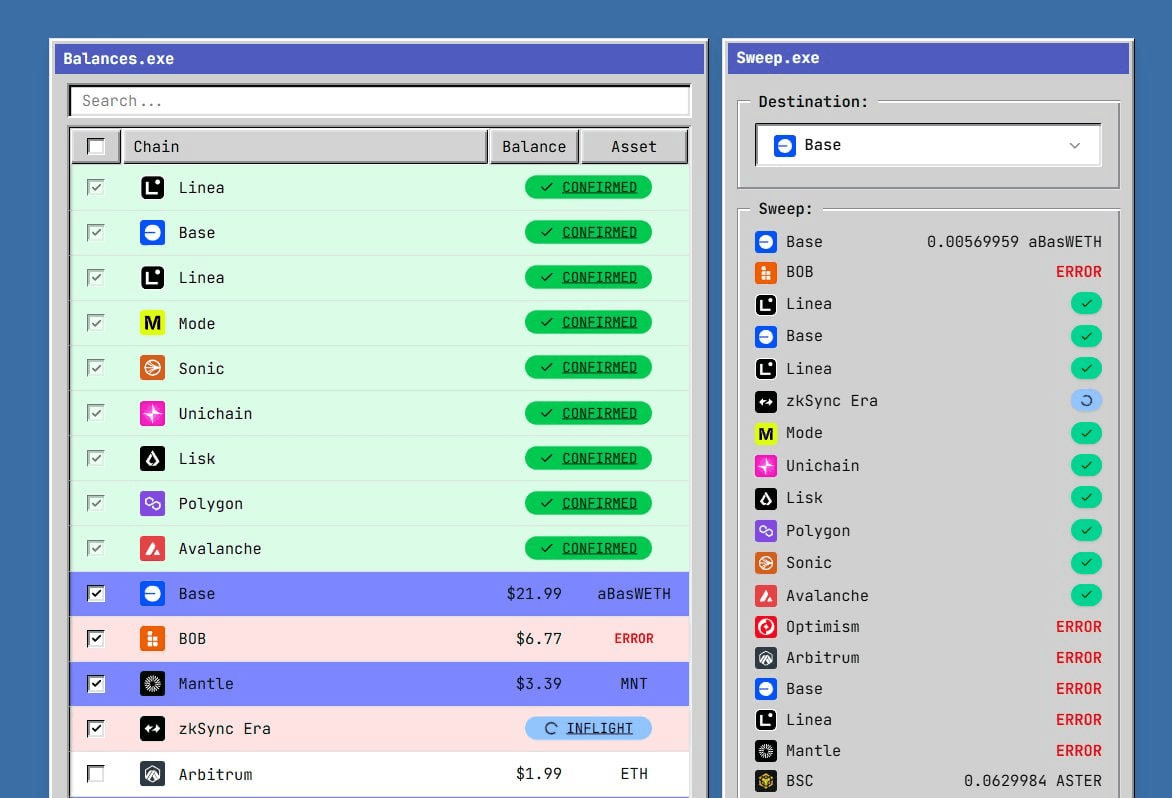Open the CONFIRMED link for Sonic row

tap(599, 368)
